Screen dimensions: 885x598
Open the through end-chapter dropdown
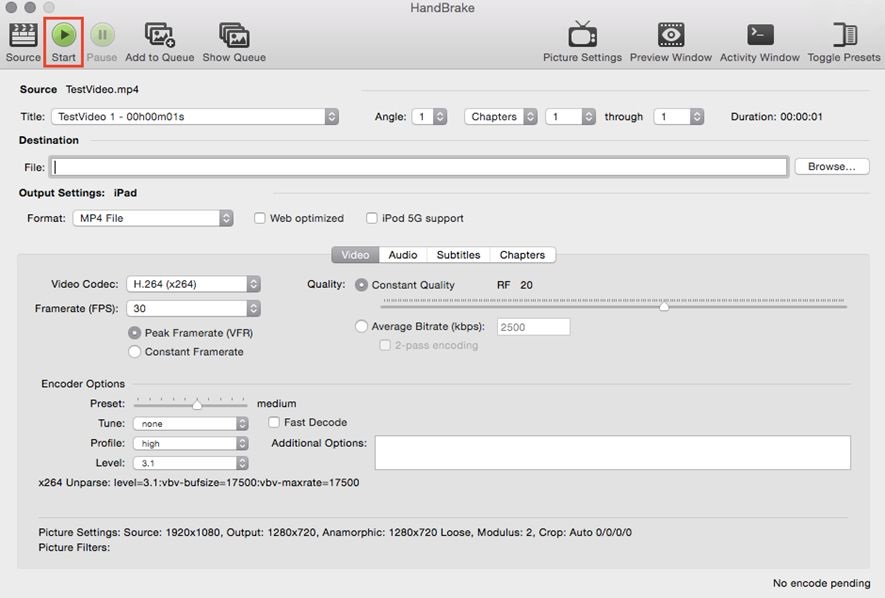click(x=678, y=117)
